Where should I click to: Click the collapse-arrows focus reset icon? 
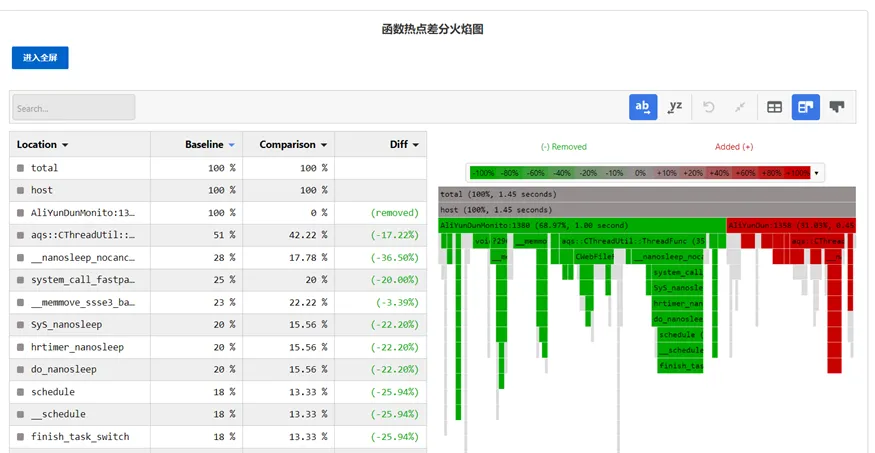point(740,107)
